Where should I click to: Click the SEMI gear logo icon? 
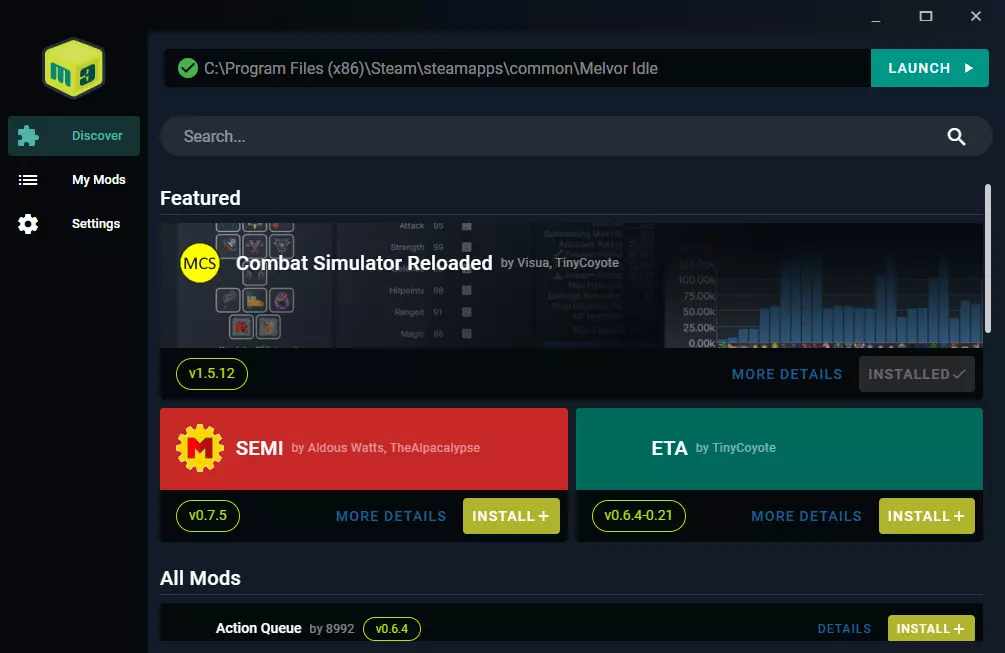click(199, 448)
